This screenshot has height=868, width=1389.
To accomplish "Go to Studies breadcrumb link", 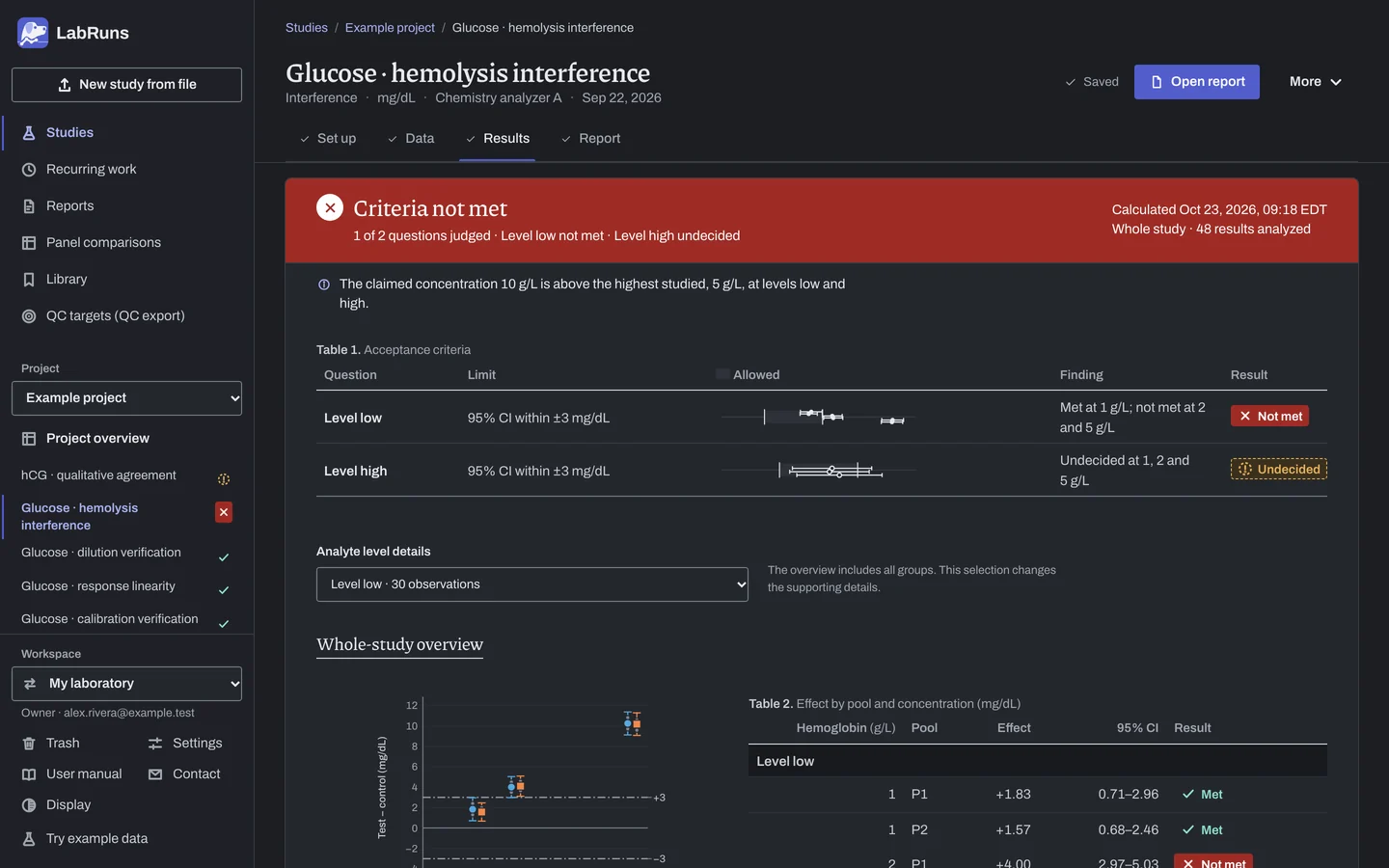I will (307, 28).
